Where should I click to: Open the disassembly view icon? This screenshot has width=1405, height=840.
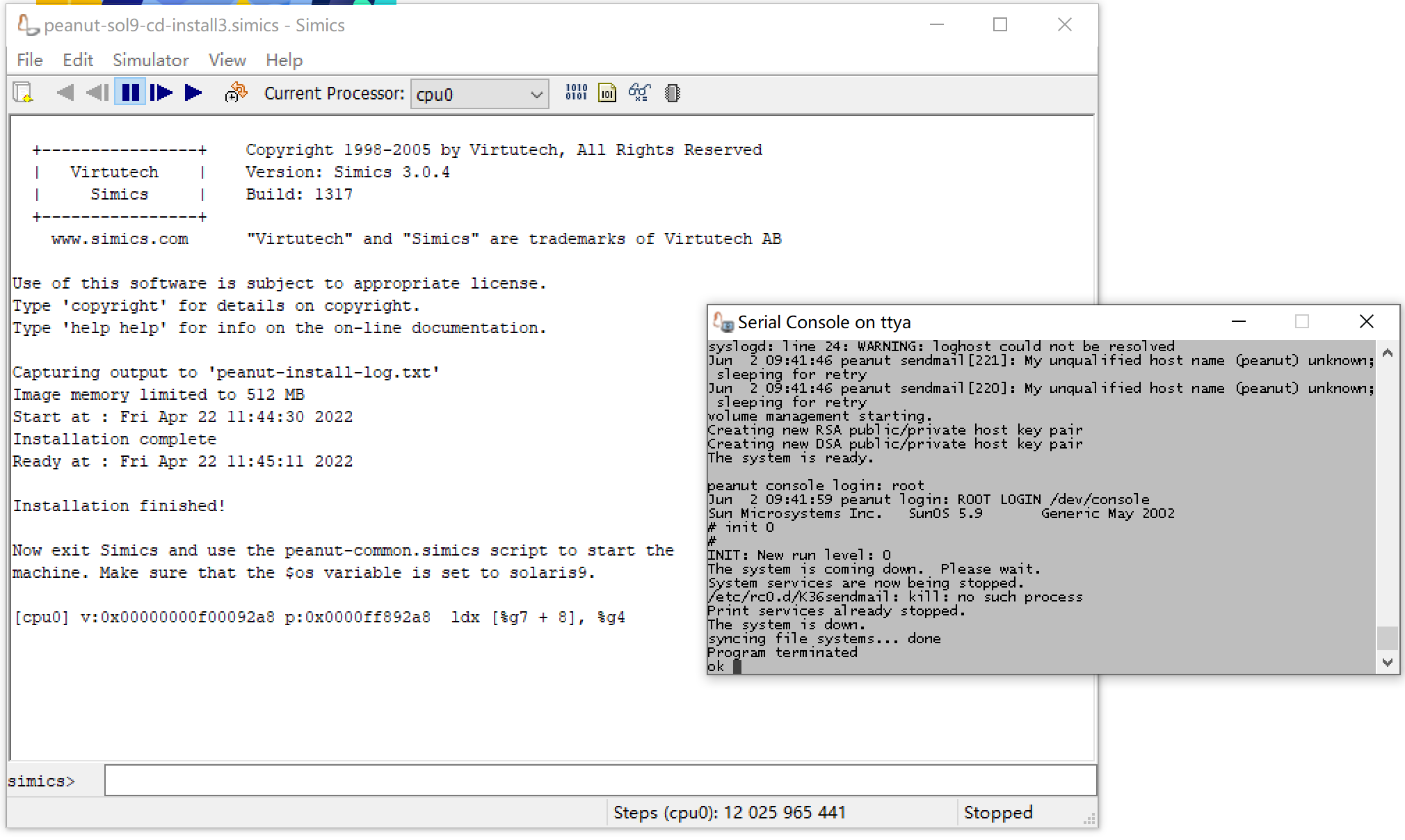[607, 92]
